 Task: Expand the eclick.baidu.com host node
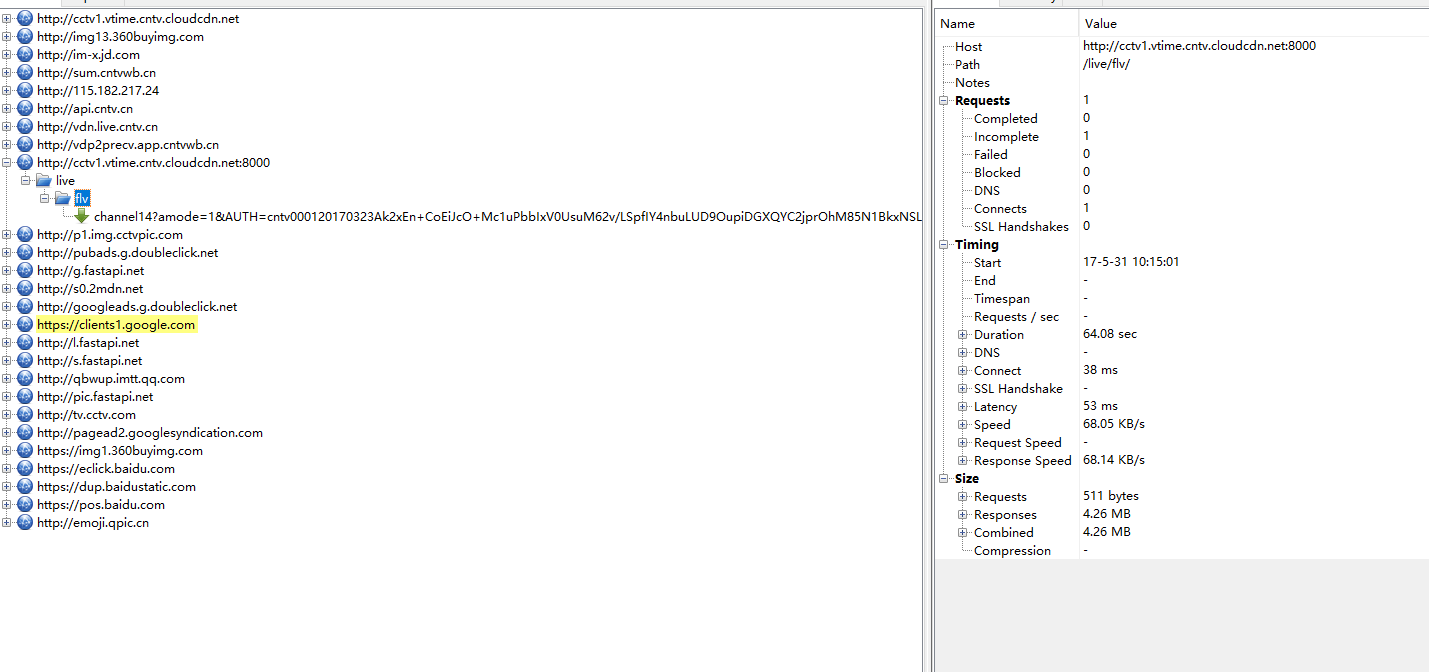click(8, 469)
